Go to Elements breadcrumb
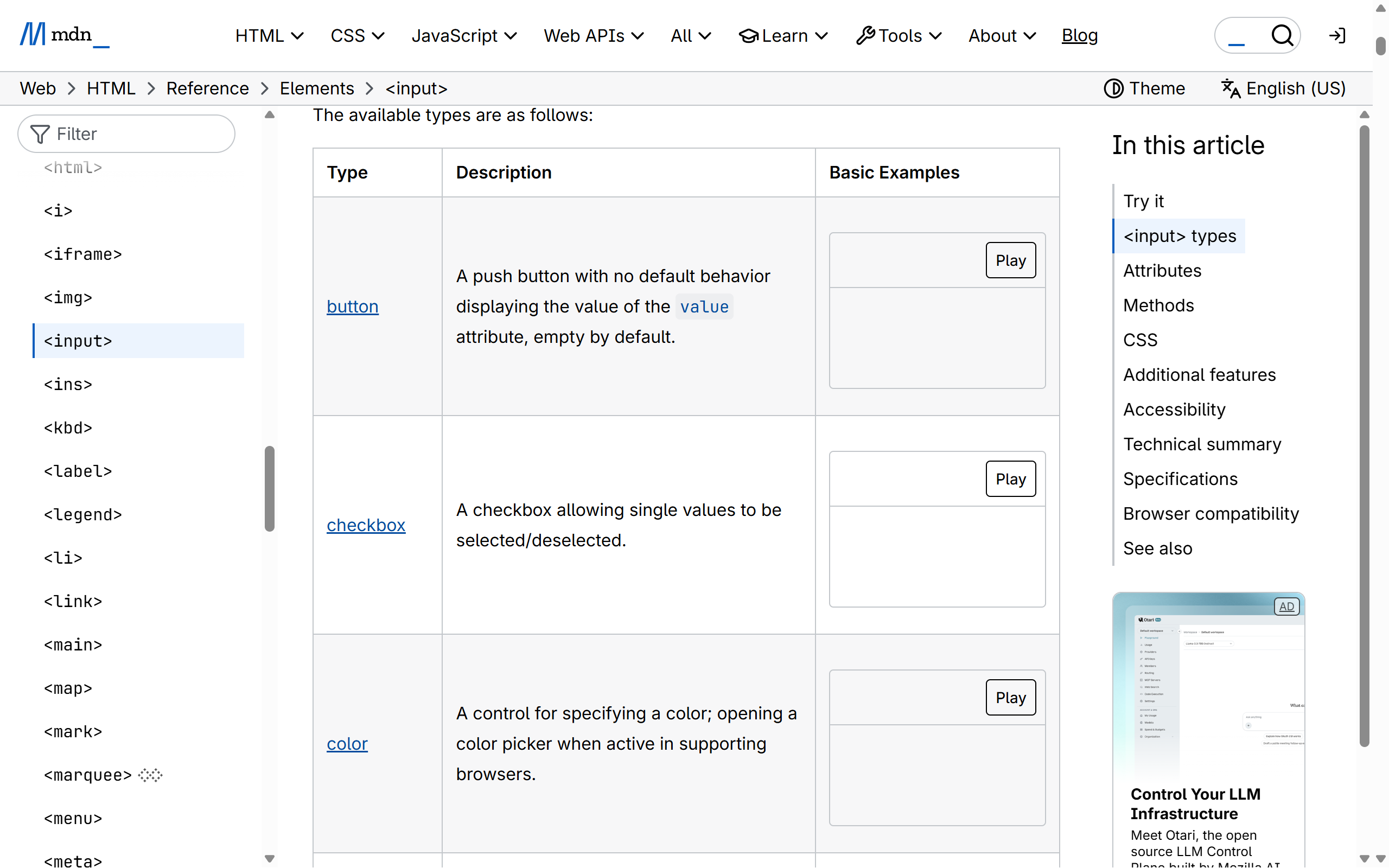The height and width of the screenshot is (868, 1389). [317, 88]
